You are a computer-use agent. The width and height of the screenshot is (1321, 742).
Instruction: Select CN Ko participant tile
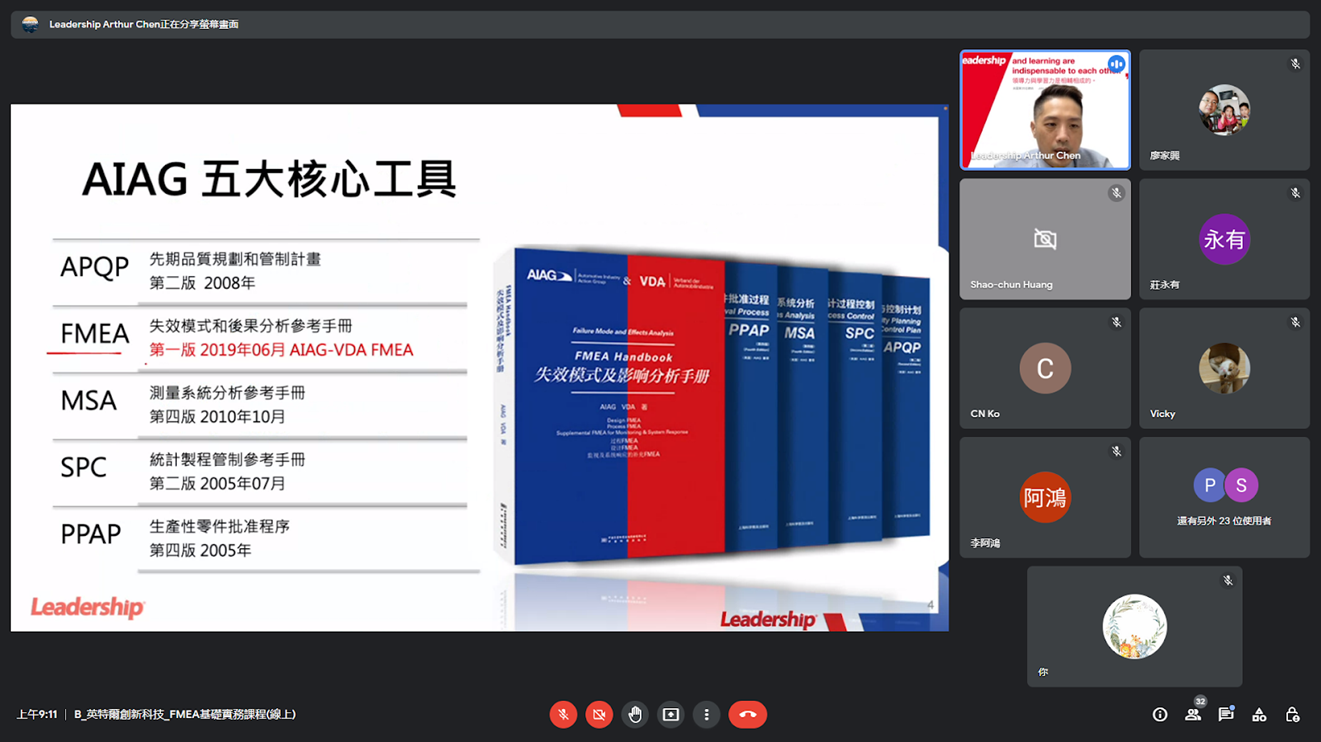1045,368
